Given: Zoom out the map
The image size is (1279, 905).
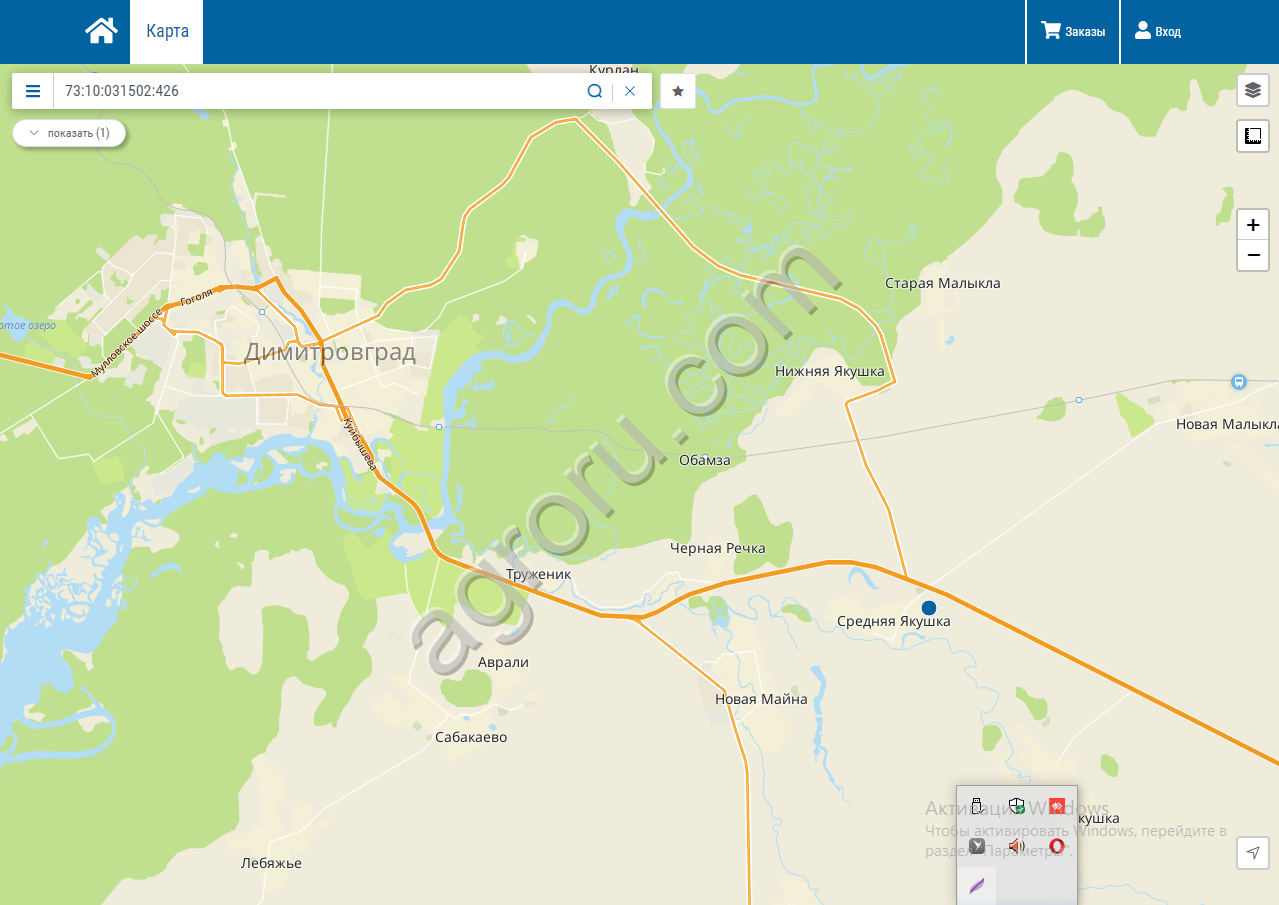Looking at the screenshot, I should click(x=1253, y=255).
